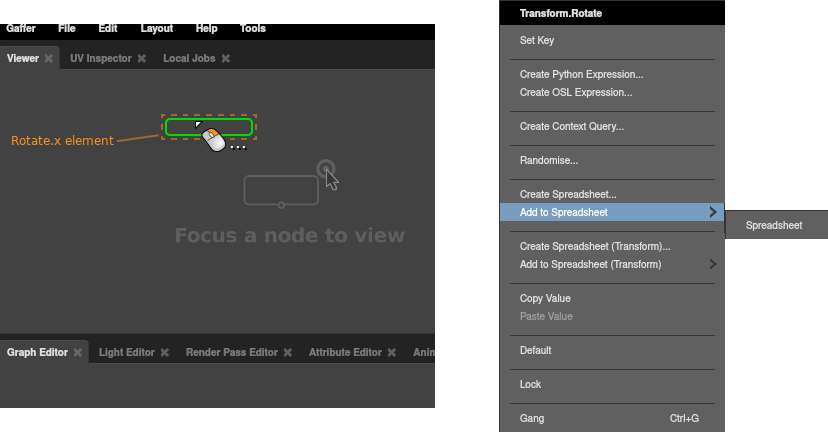
Task: Close the Local Jobs tab
Action: click(x=225, y=59)
